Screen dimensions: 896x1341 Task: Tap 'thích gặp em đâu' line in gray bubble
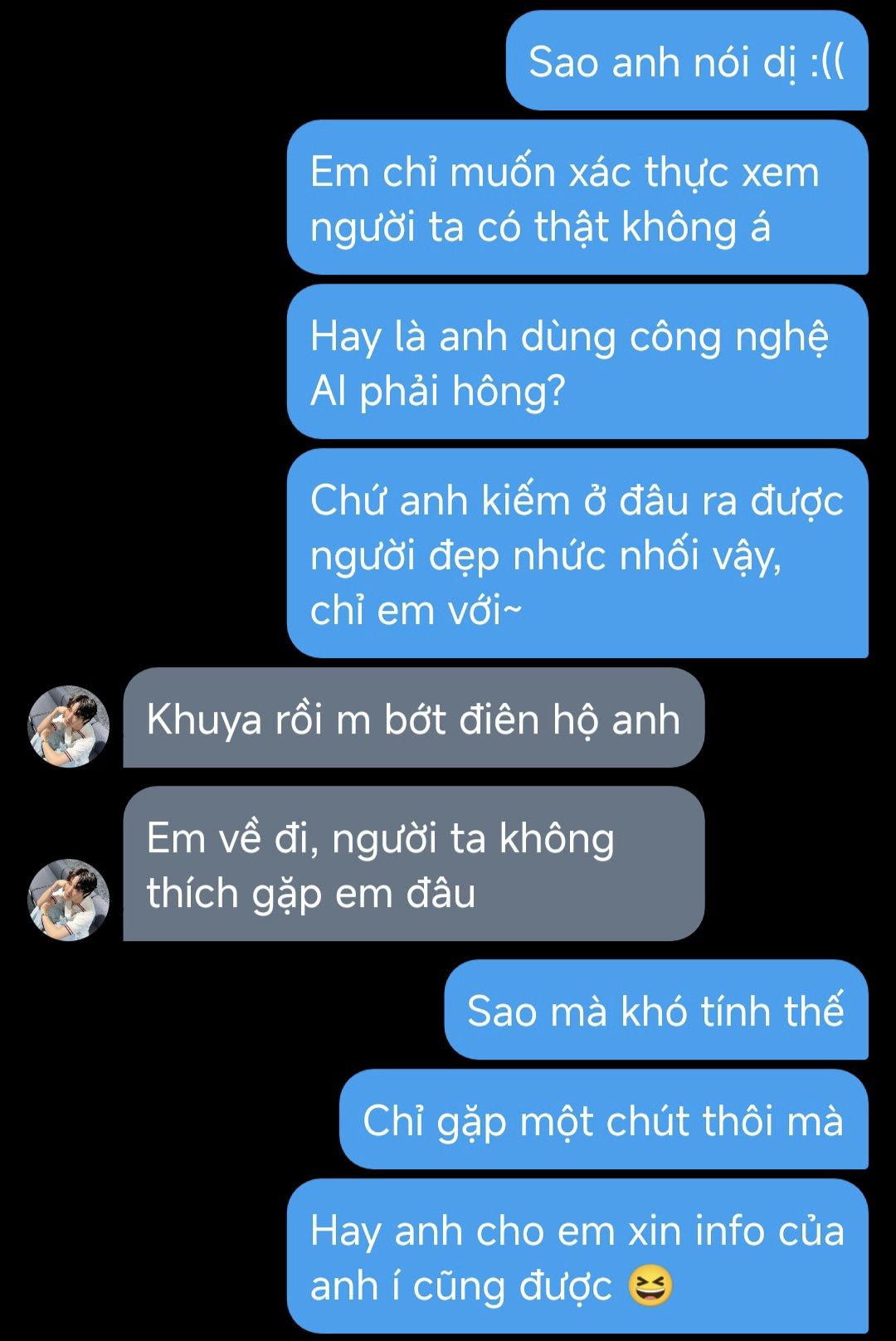311,895
